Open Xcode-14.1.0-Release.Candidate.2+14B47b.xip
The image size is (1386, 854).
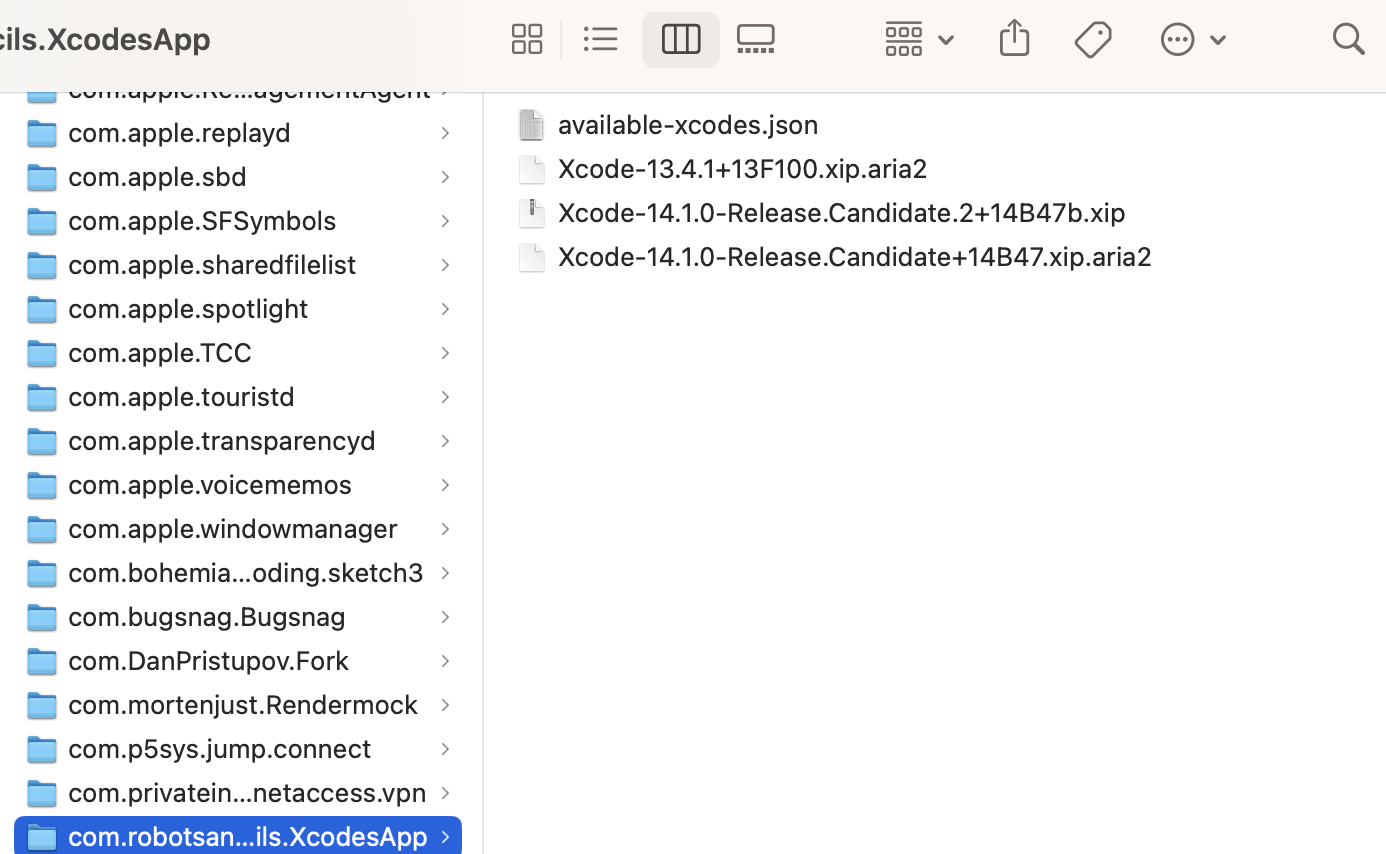842,212
